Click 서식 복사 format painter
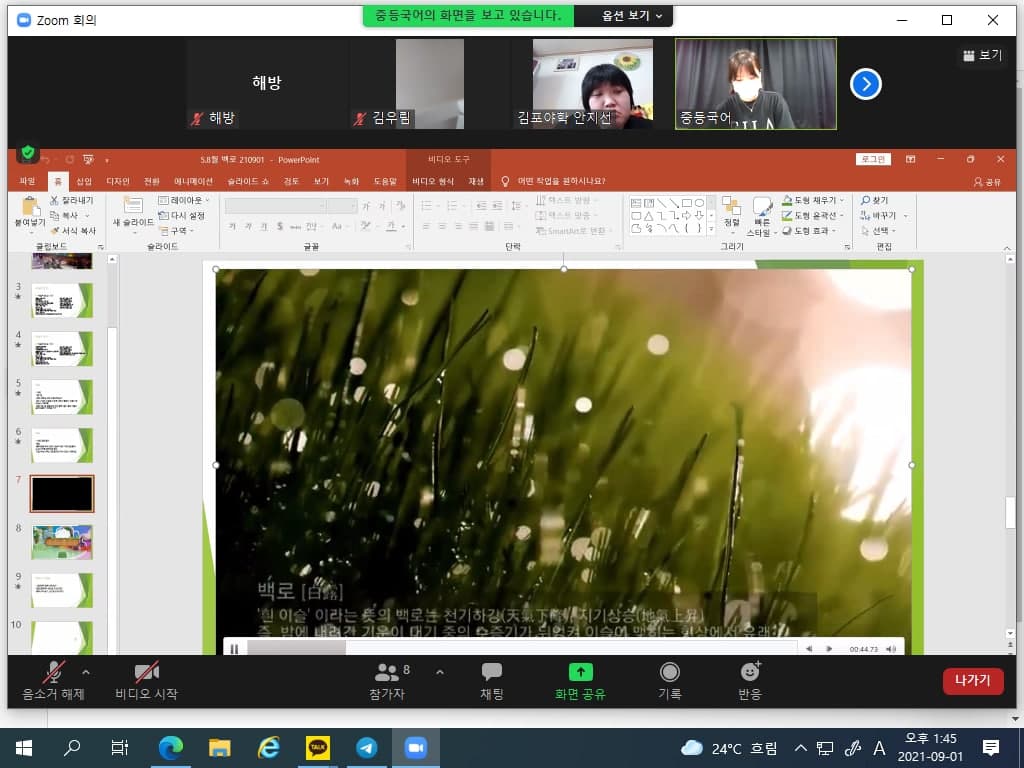Viewport: 1024px width, 768px height. click(73, 231)
